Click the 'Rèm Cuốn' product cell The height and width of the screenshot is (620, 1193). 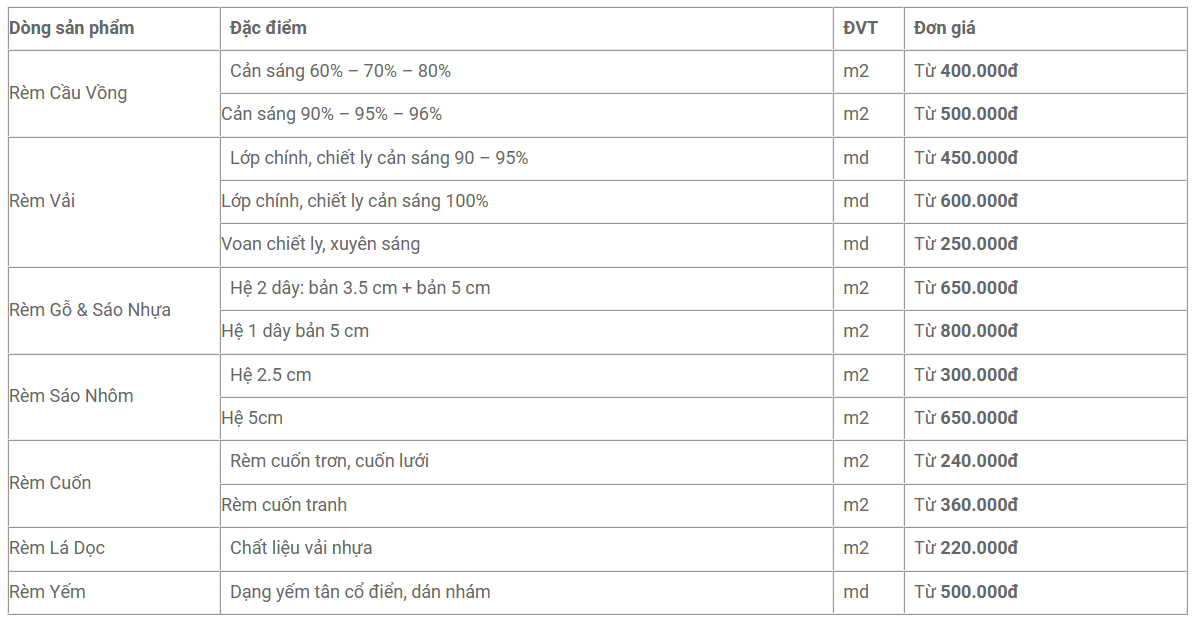point(50,483)
